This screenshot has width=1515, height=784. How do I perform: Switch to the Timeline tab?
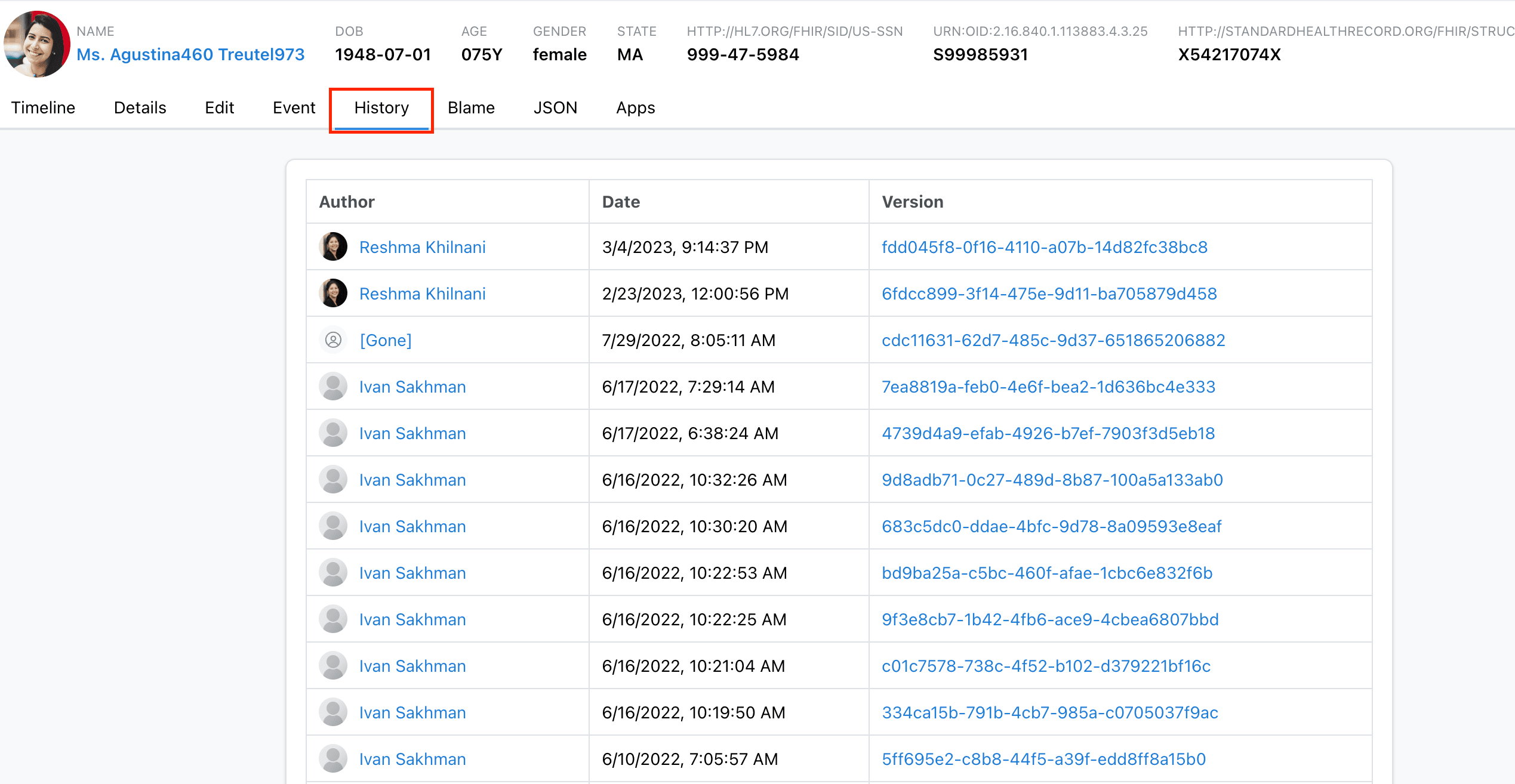43,108
